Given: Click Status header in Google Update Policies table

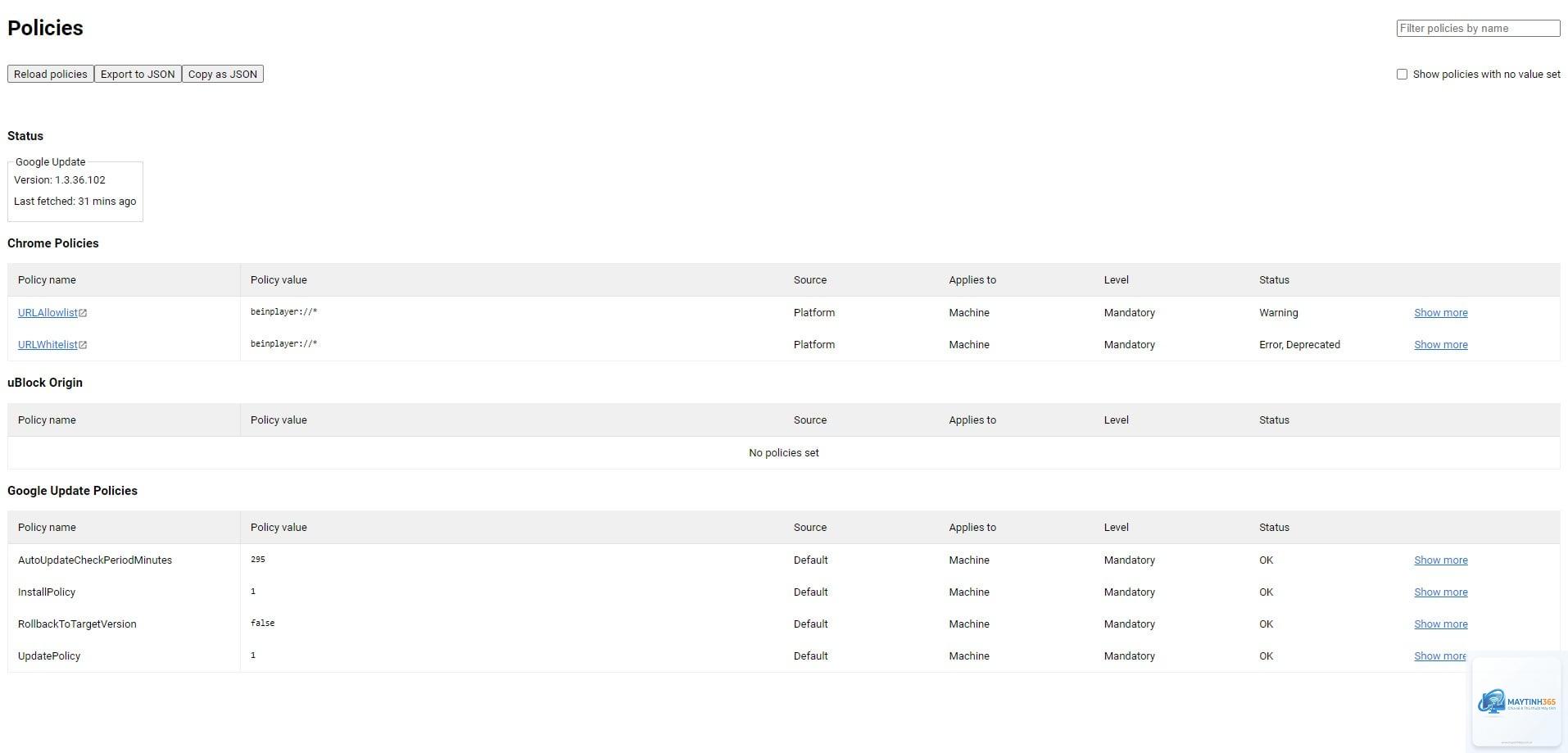Looking at the screenshot, I should pos(1274,528).
